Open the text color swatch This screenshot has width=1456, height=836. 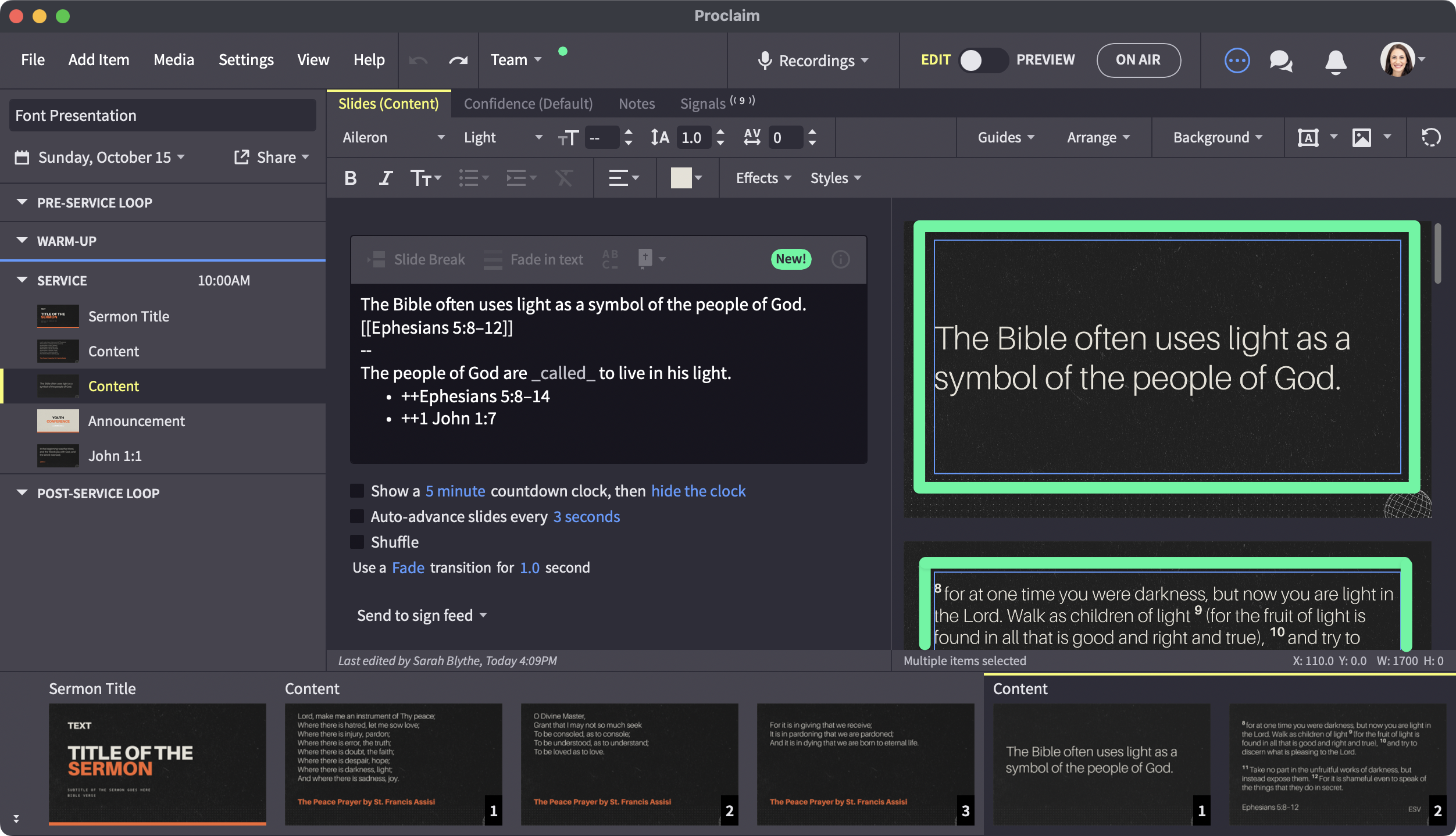681,178
